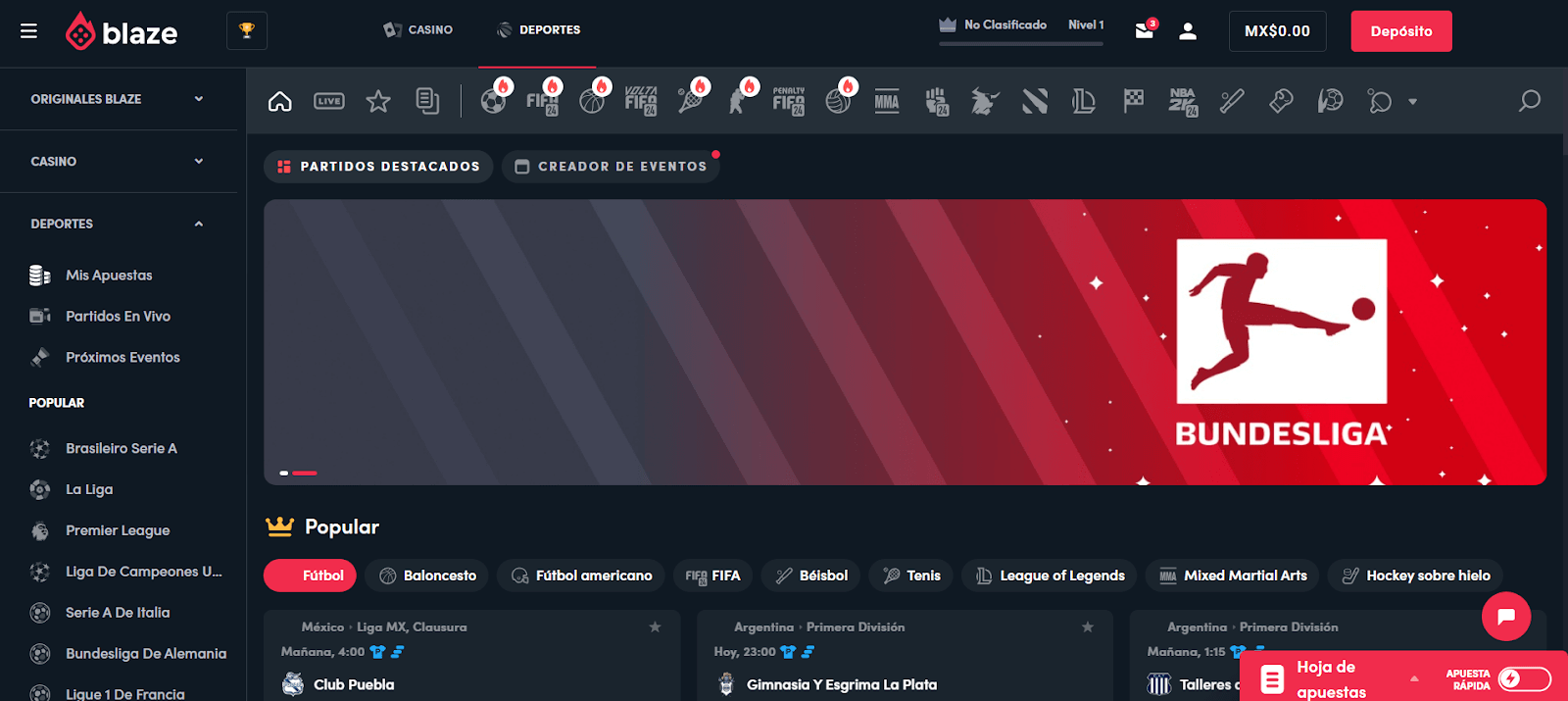Switch to the Casino top tab

(418, 30)
